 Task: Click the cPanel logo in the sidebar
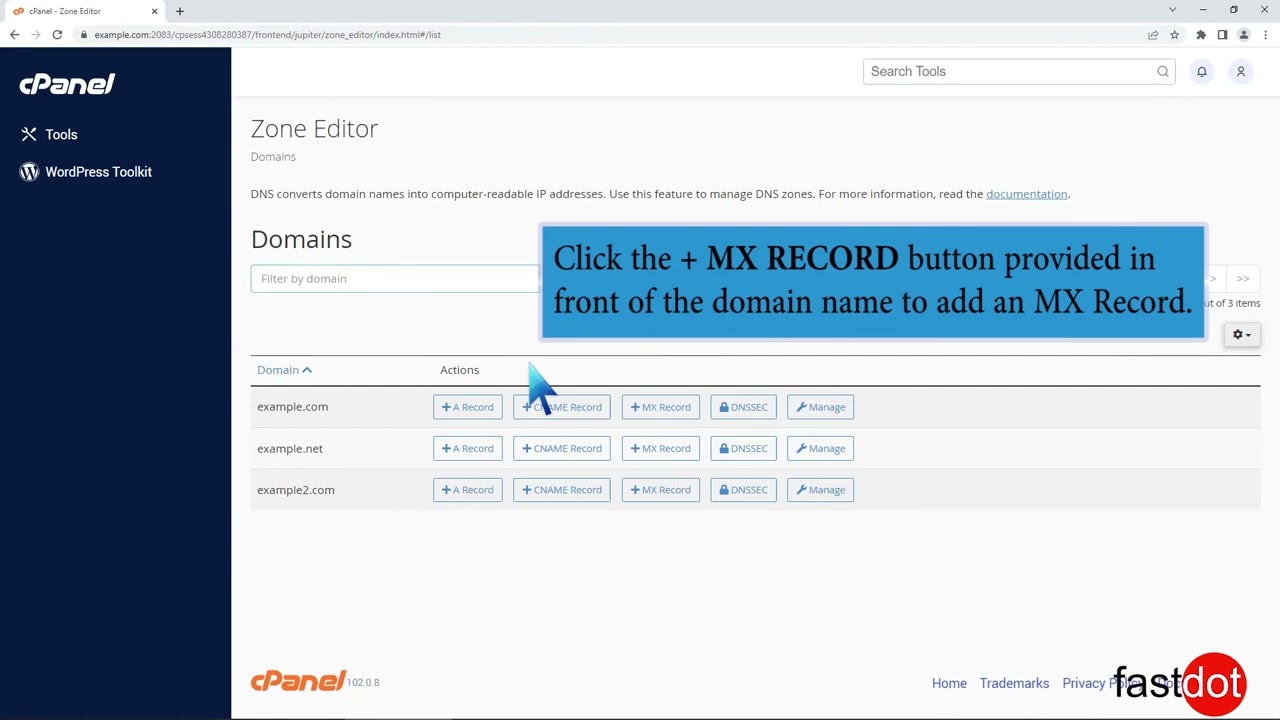[x=66, y=84]
